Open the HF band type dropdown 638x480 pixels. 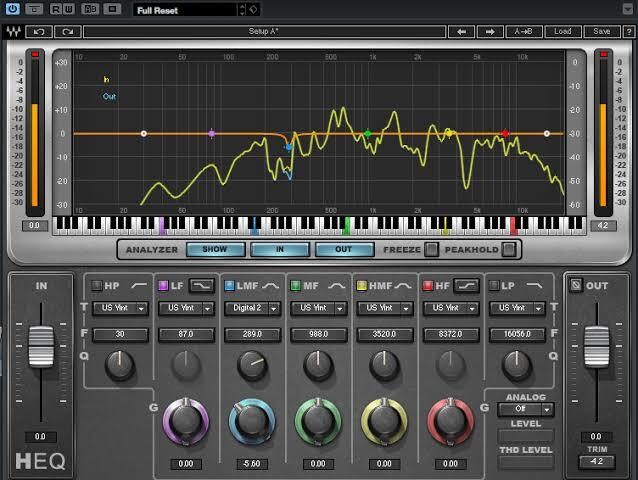click(451, 308)
